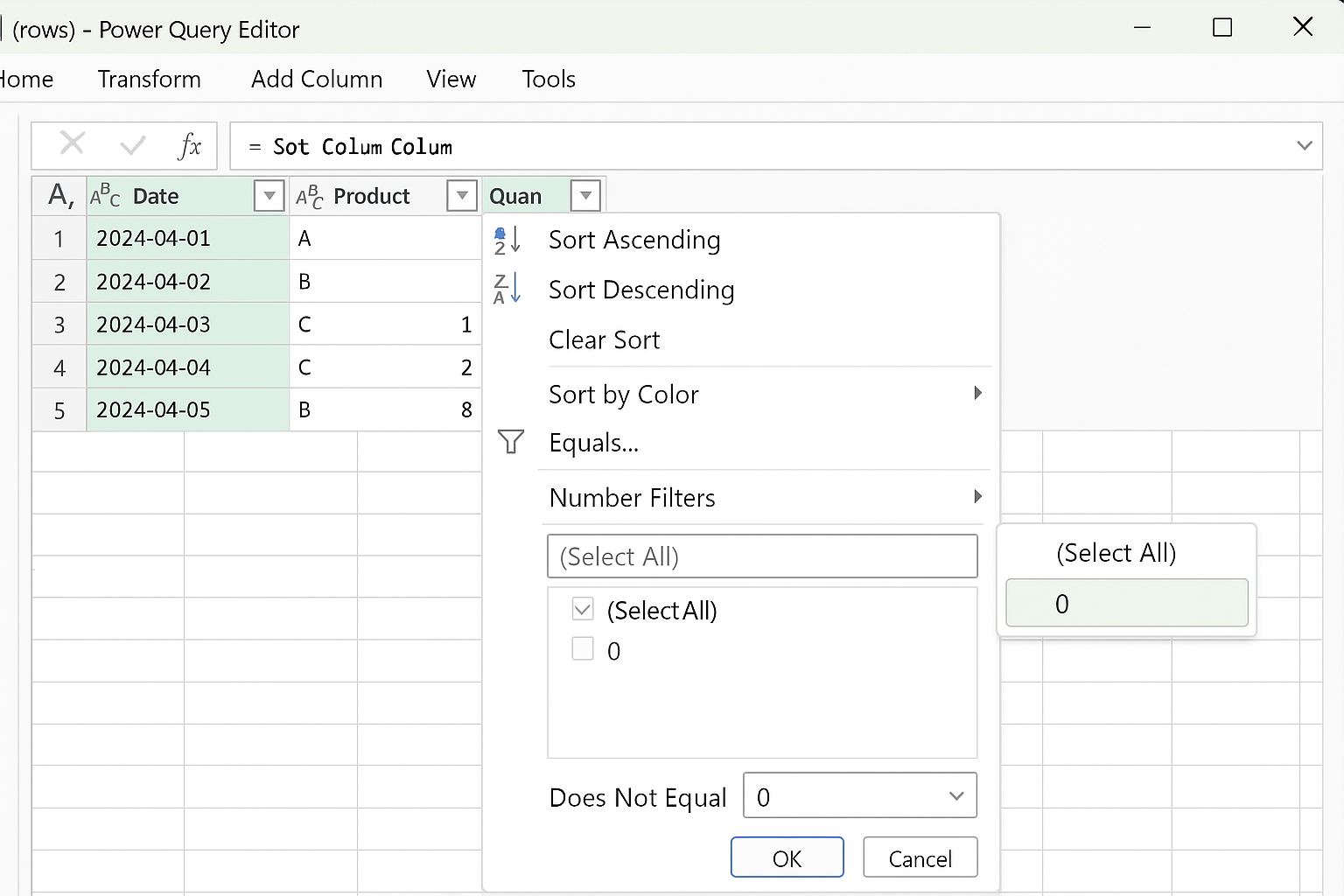Confirm the filter with OK button
This screenshot has width=1344, height=896.
click(x=787, y=857)
